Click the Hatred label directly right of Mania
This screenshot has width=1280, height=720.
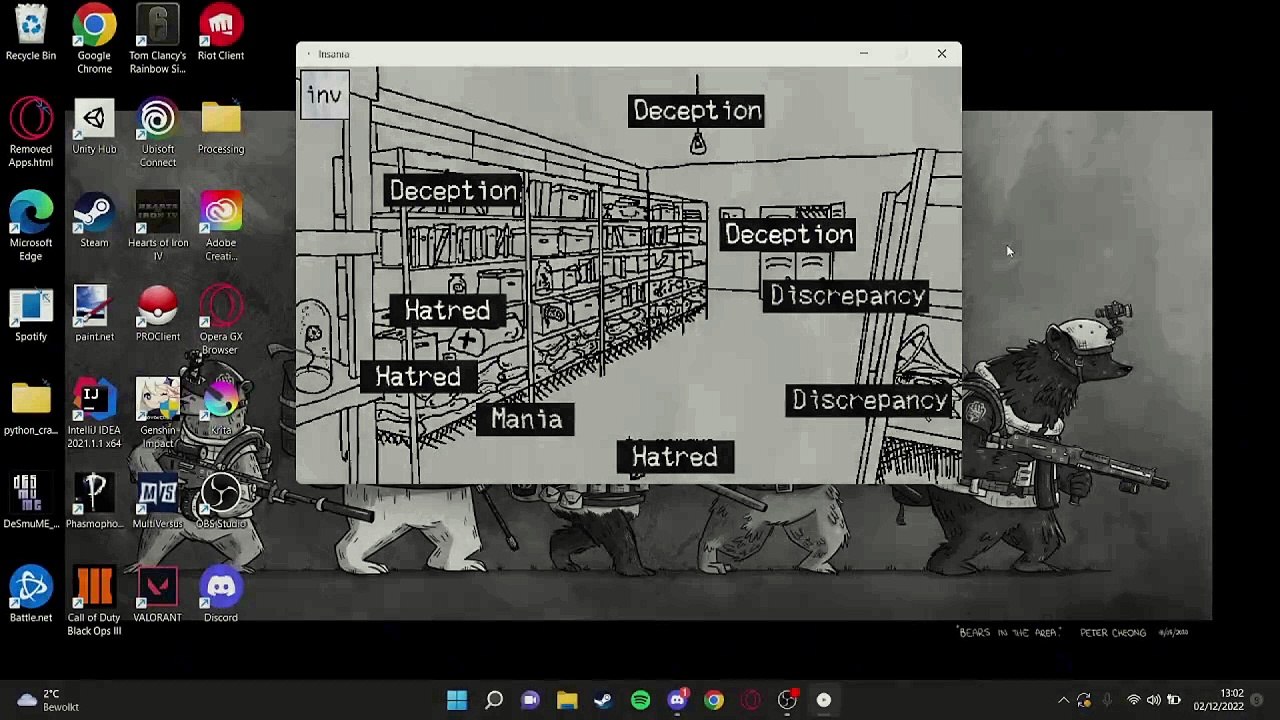[675, 457]
